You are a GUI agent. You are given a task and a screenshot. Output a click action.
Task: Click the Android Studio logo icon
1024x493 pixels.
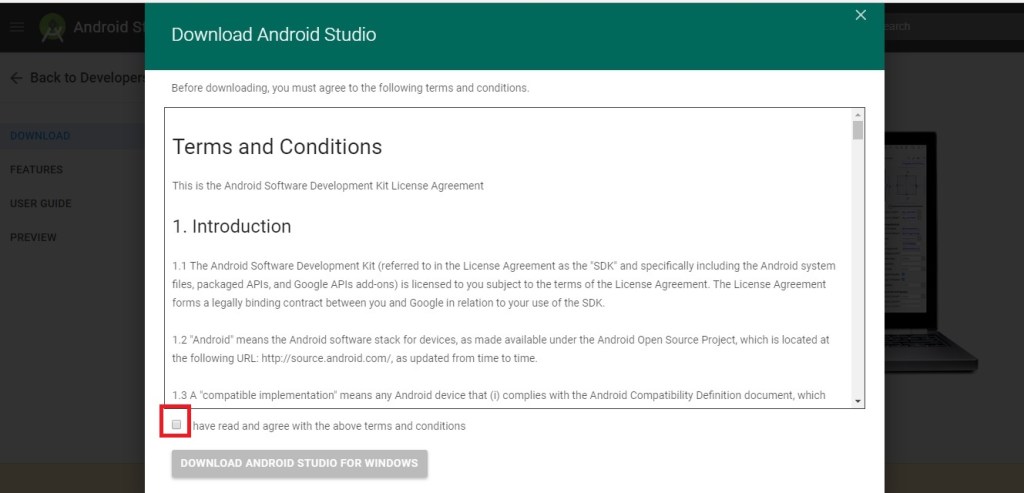[52, 27]
